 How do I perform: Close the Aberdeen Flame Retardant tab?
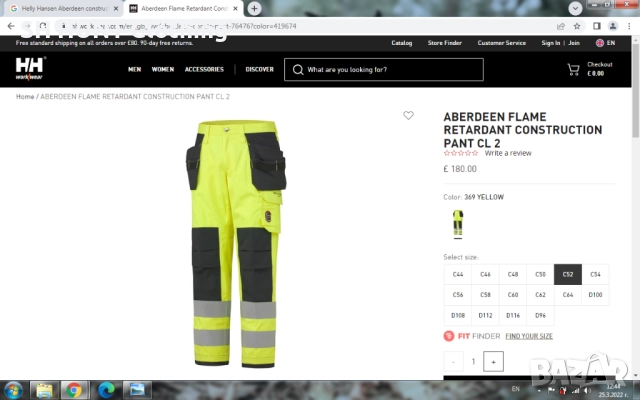click(x=236, y=9)
